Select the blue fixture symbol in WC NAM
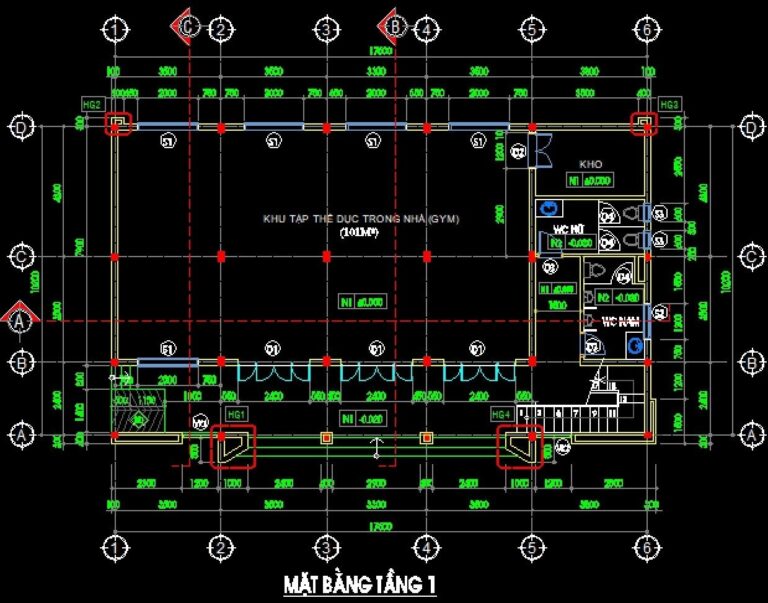768x603 pixels. (x=633, y=344)
